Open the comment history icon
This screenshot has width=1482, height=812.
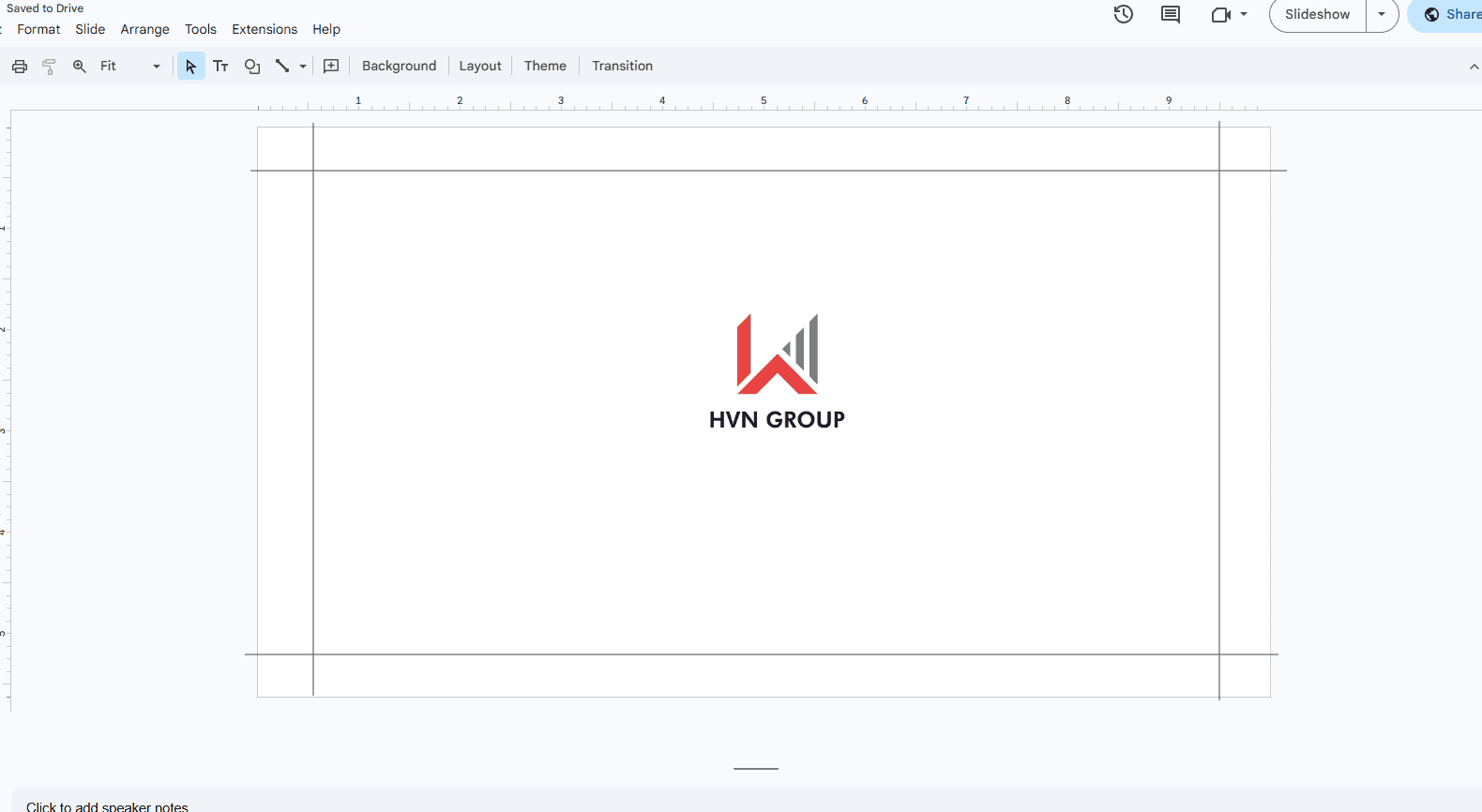click(1171, 14)
